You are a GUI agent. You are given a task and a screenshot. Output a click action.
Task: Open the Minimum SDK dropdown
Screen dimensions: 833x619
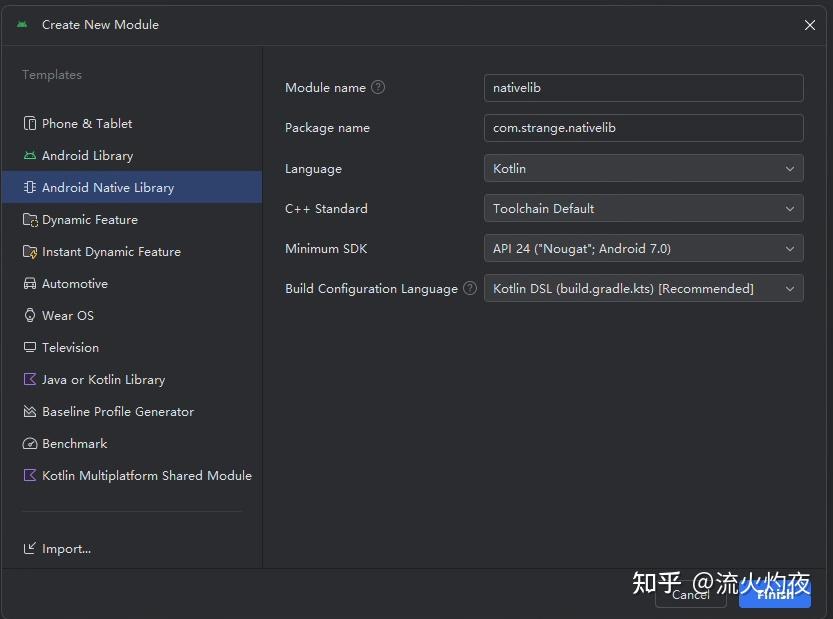click(x=643, y=248)
